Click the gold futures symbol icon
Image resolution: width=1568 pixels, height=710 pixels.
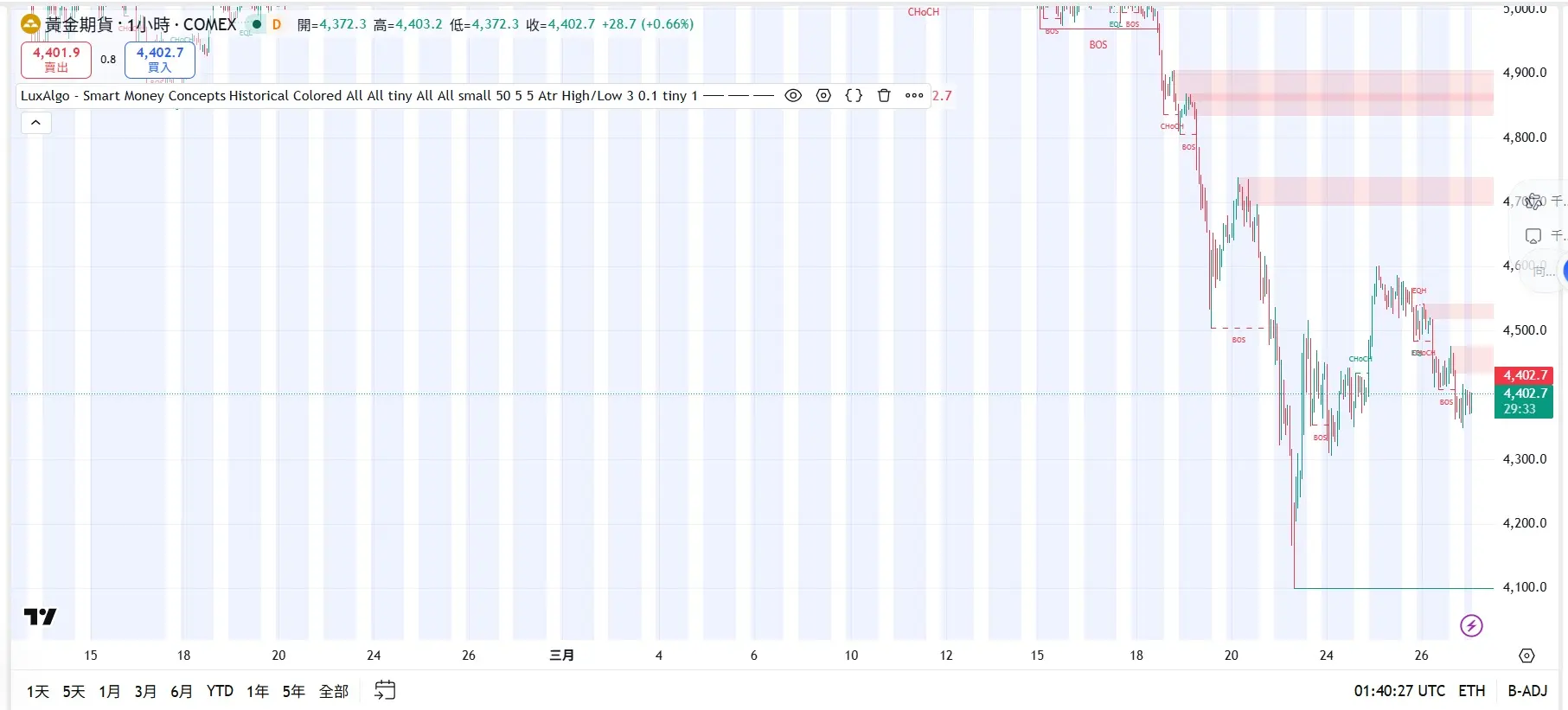click(30, 24)
